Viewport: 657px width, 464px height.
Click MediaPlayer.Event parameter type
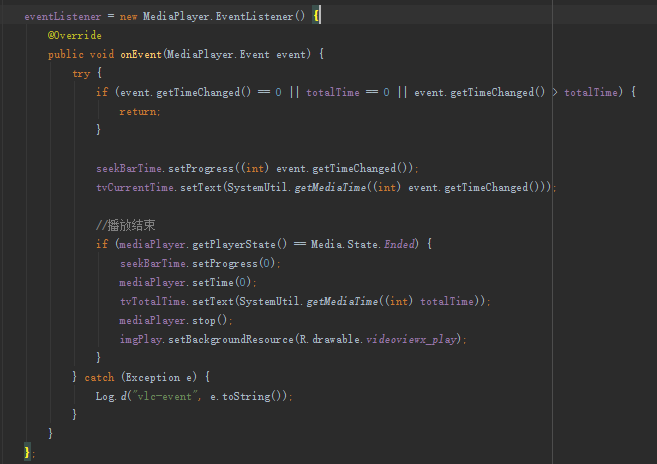pos(218,54)
